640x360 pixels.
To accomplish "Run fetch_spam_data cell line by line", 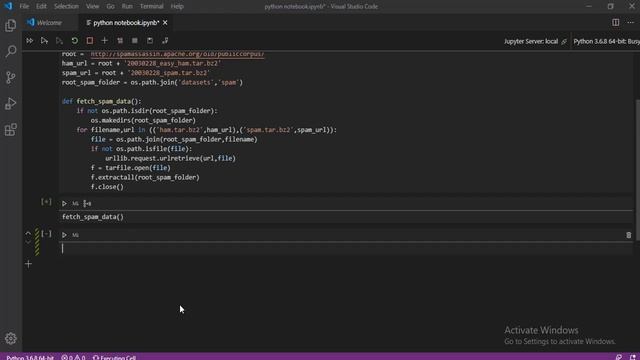I will [87, 203].
